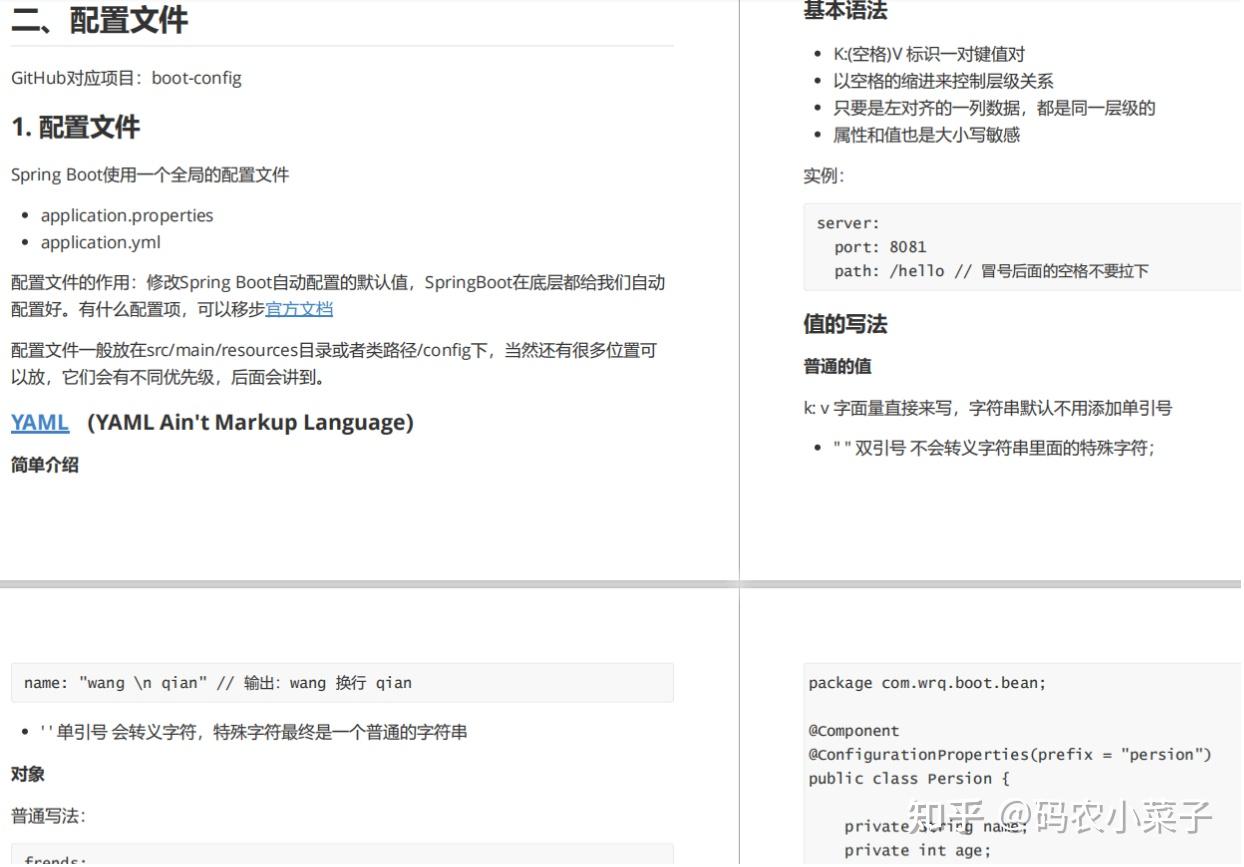
Task: Open the YAML link
Action: pyautogui.click(x=39, y=422)
